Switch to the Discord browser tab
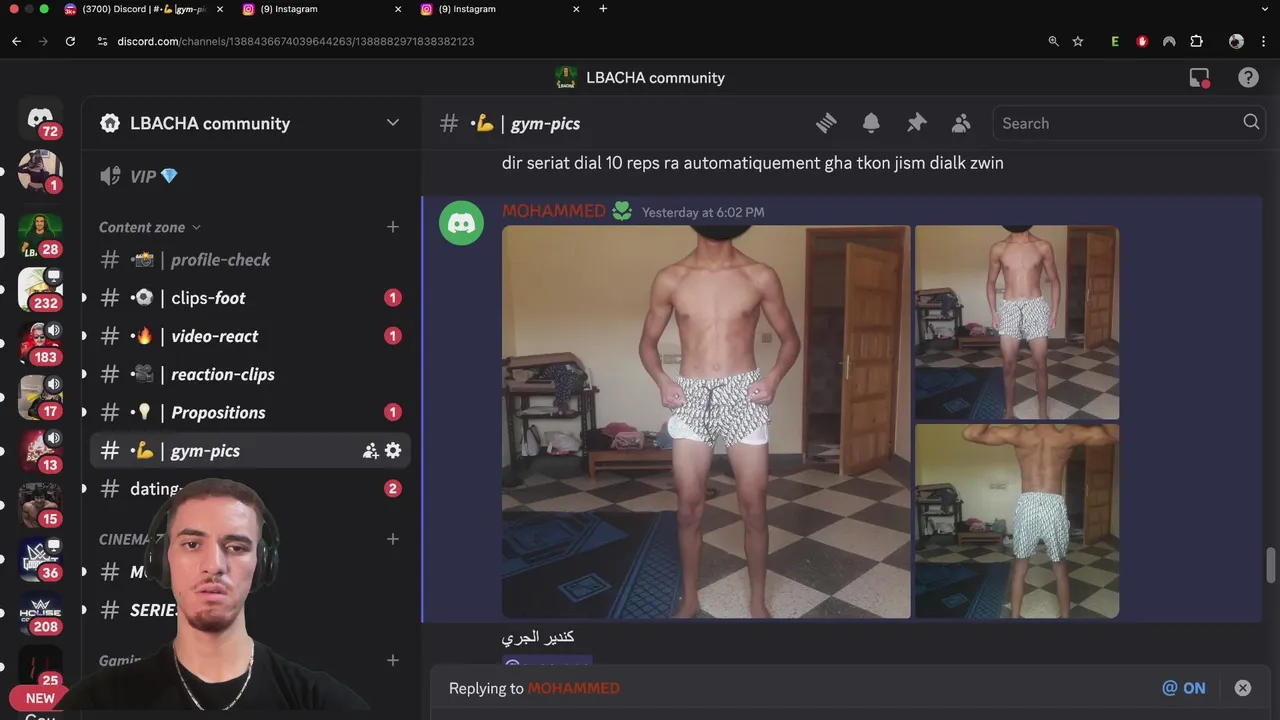Viewport: 1280px width, 720px height. tap(142, 9)
